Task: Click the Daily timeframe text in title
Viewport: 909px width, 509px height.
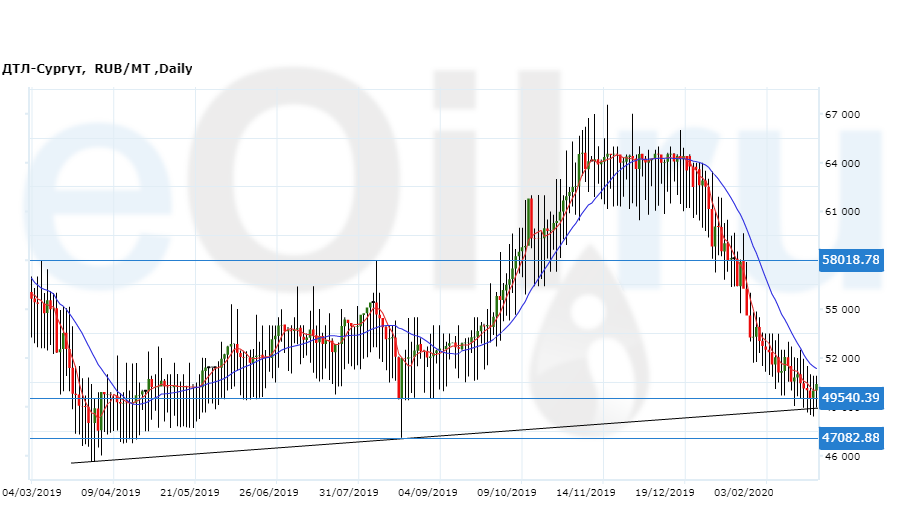Action: pos(174,69)
